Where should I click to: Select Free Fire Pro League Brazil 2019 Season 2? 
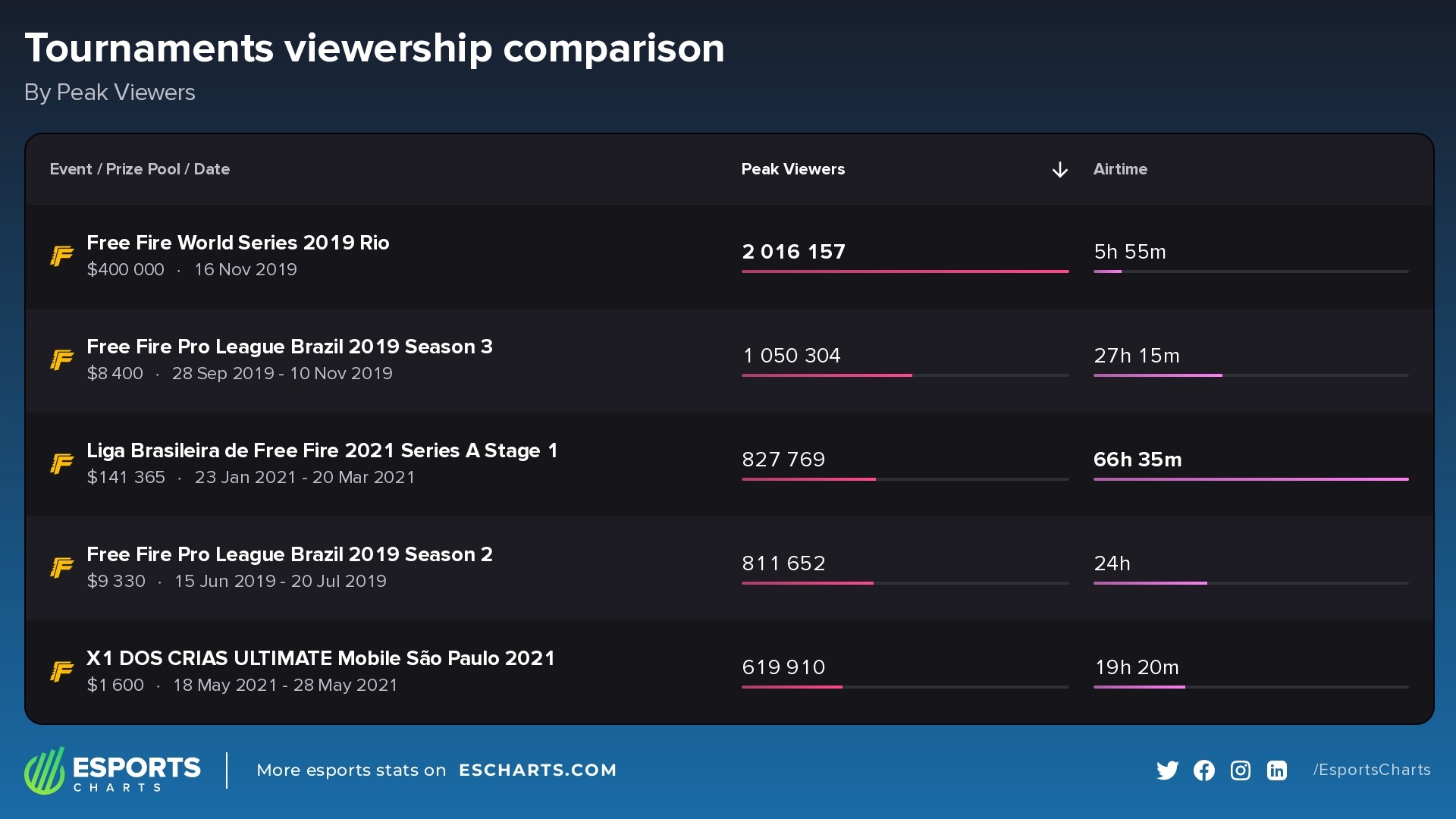(x=289, y=554)
